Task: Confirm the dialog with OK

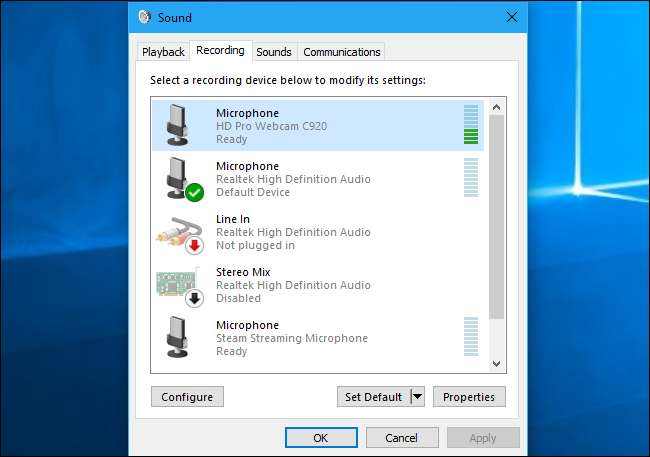Action: [x=320, y=438]
